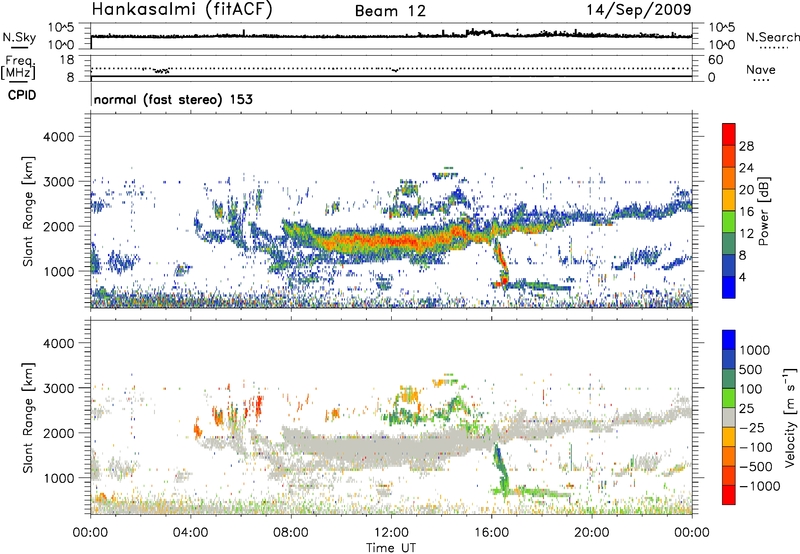The height and width of the screenshot is (554, 800).
Task: Click the Slant Range label of power panel
Action: pos(28,211)
